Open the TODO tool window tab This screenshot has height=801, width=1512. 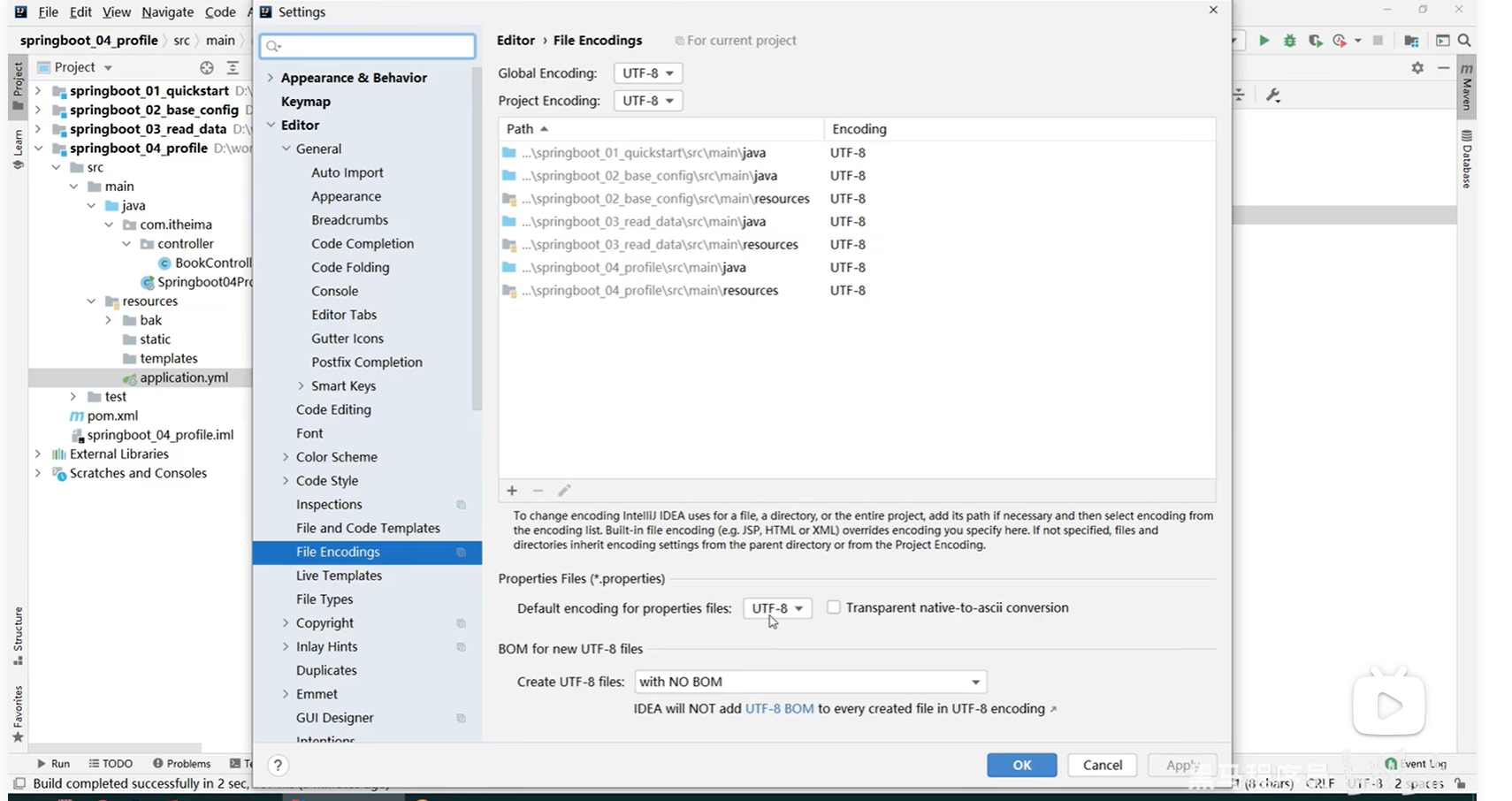pos(111,764)
